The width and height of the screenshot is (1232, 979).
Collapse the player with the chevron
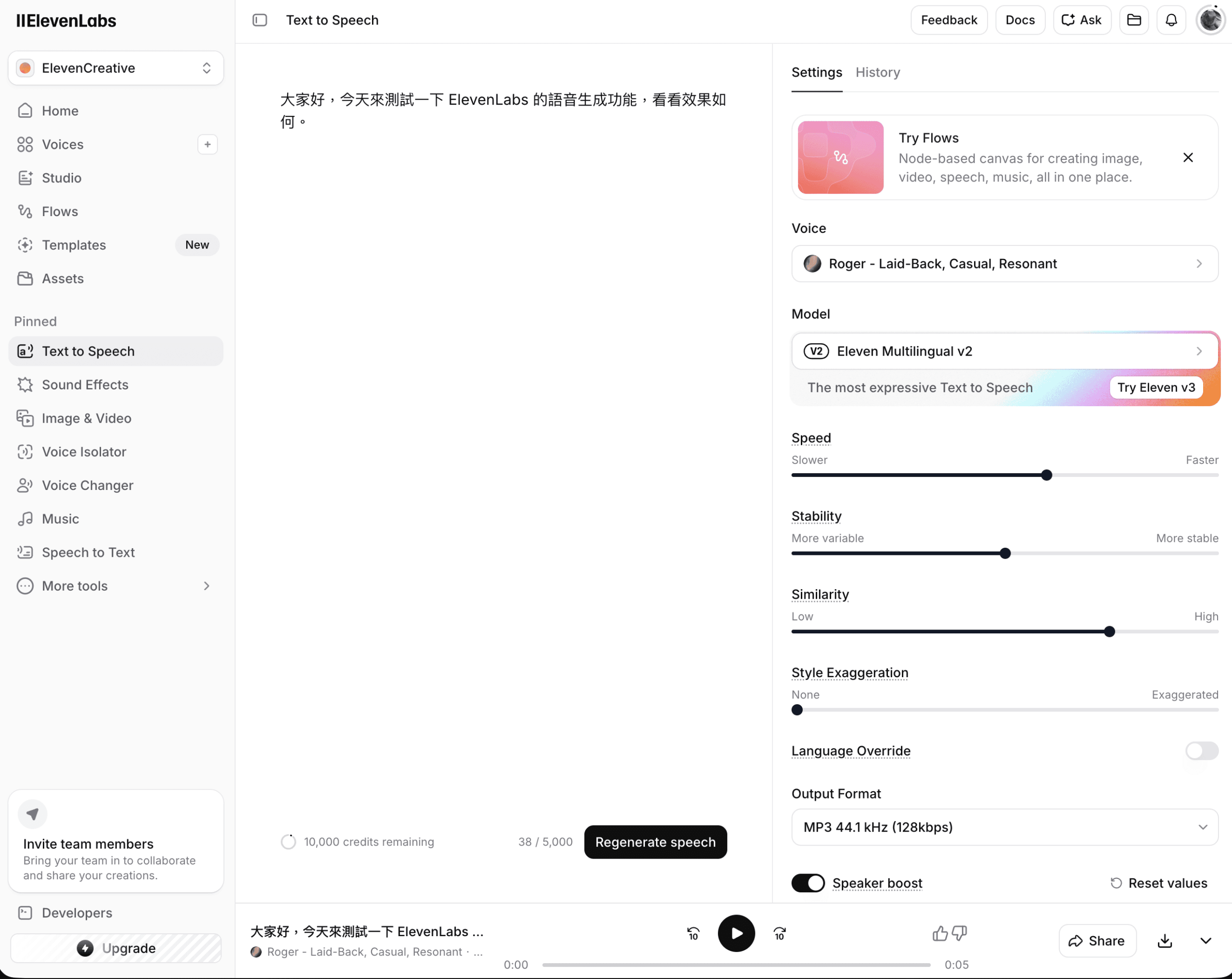pos(1206,940)
